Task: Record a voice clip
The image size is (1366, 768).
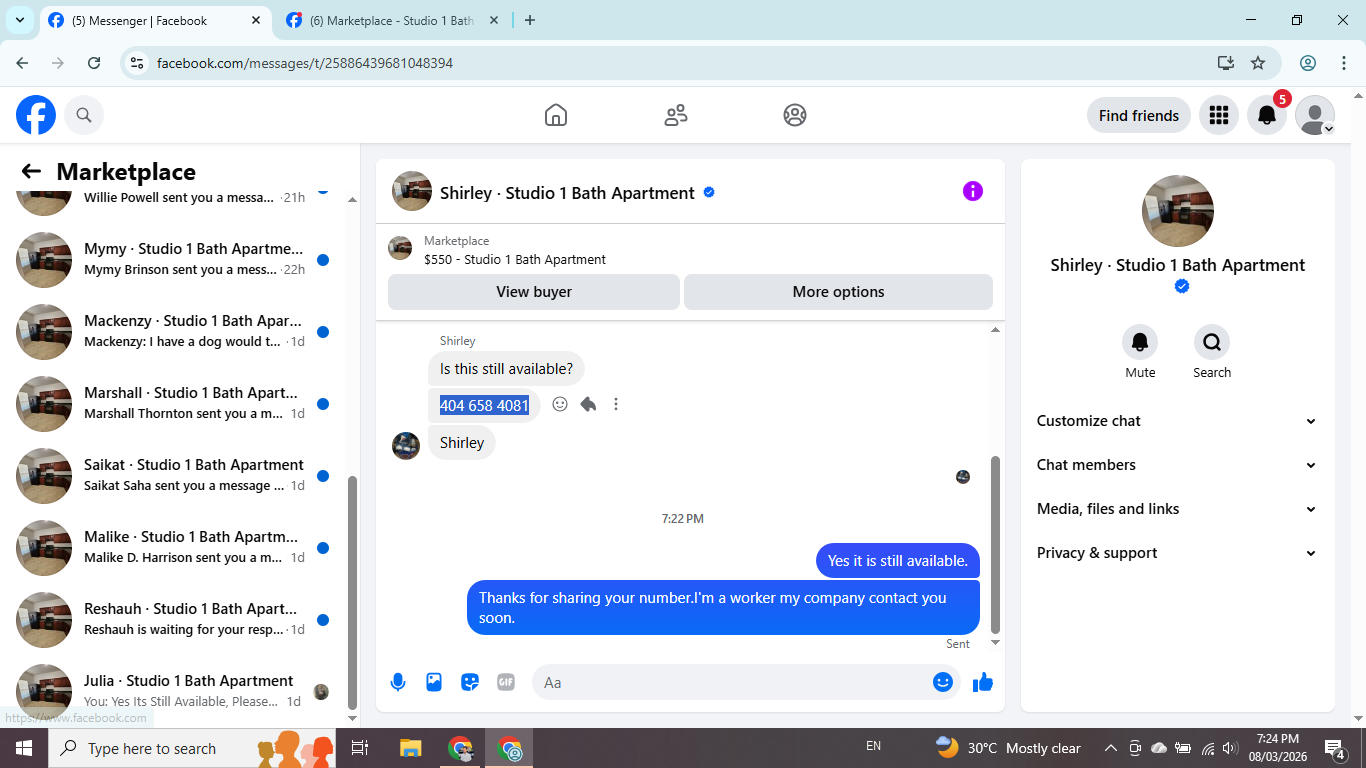Action: click(x=398, y=682)
